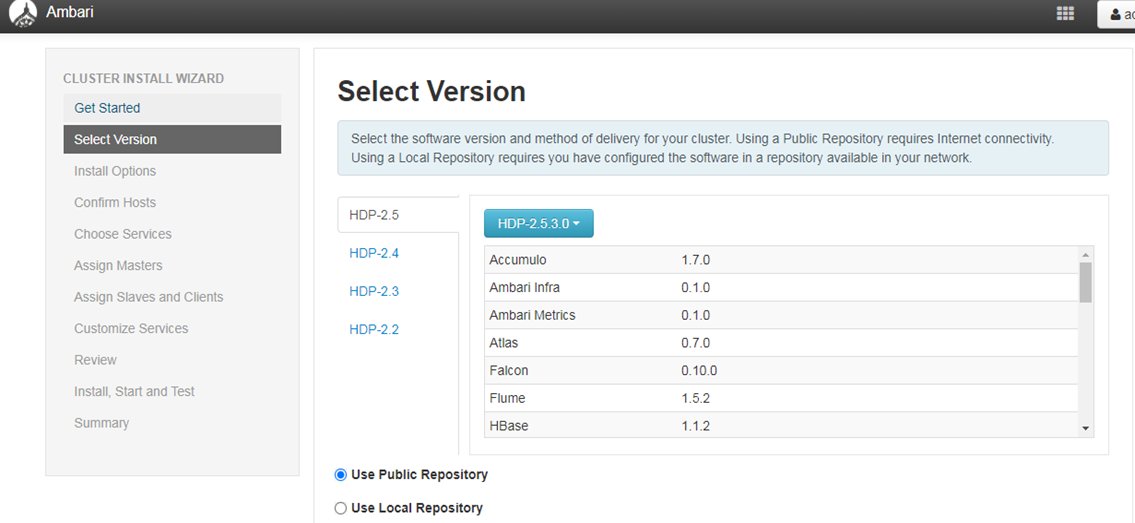Click the repository info message box
1135x523 pixels.
pyautogui.click(x=723, y=148)
